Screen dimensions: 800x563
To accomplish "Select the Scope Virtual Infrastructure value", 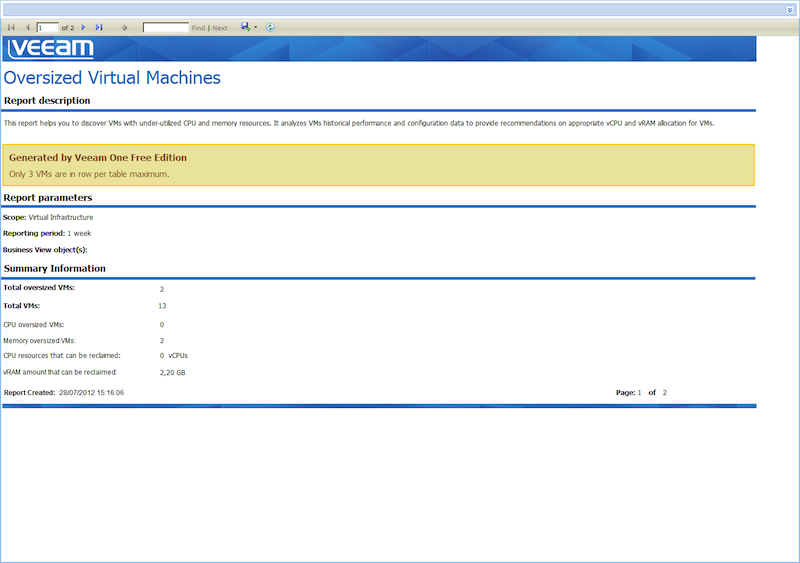I will 61,217.
